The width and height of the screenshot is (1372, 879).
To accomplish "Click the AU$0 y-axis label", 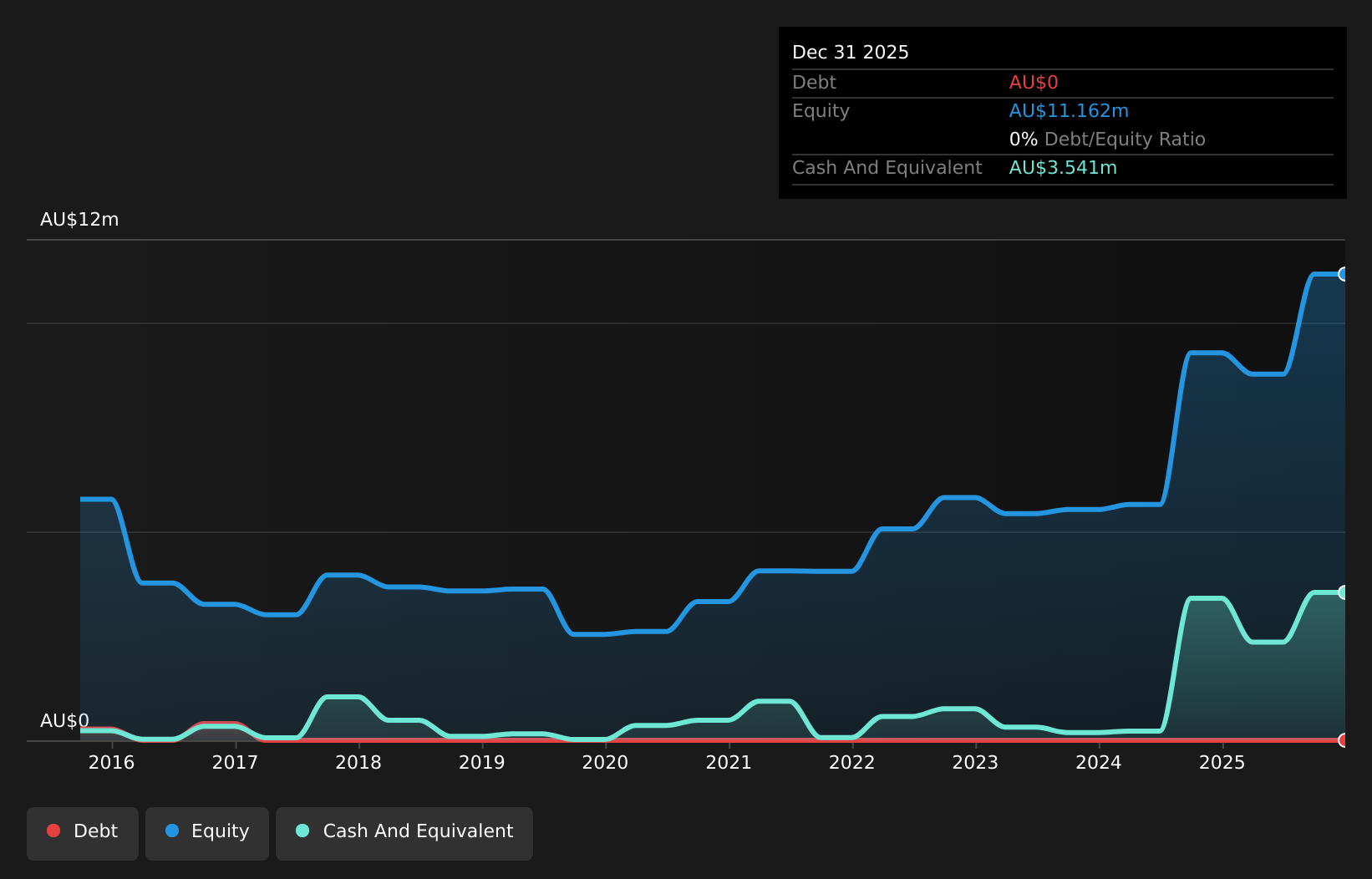I will [64, 721].
